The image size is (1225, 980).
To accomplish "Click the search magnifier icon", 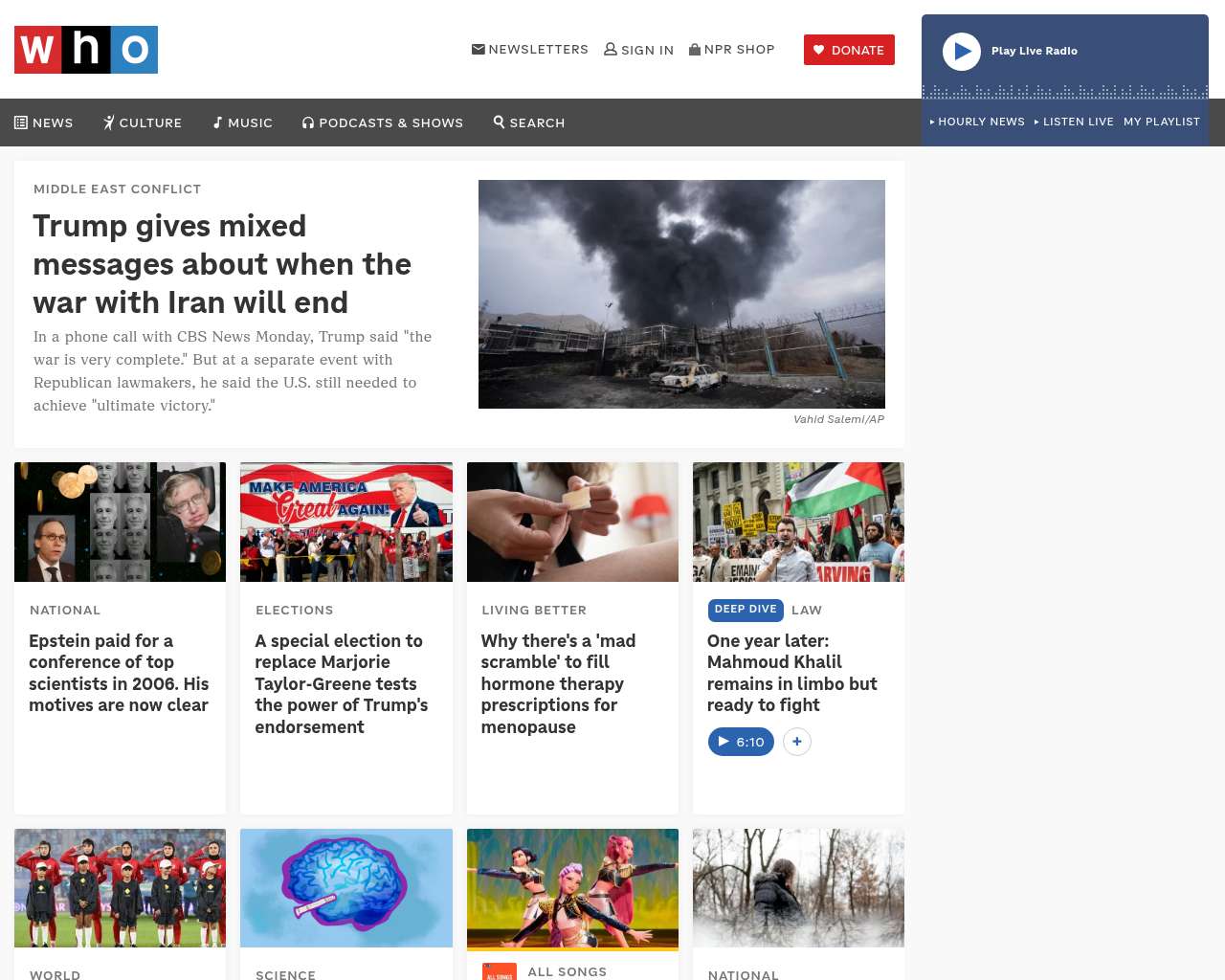I will click(x=499, y=122).
